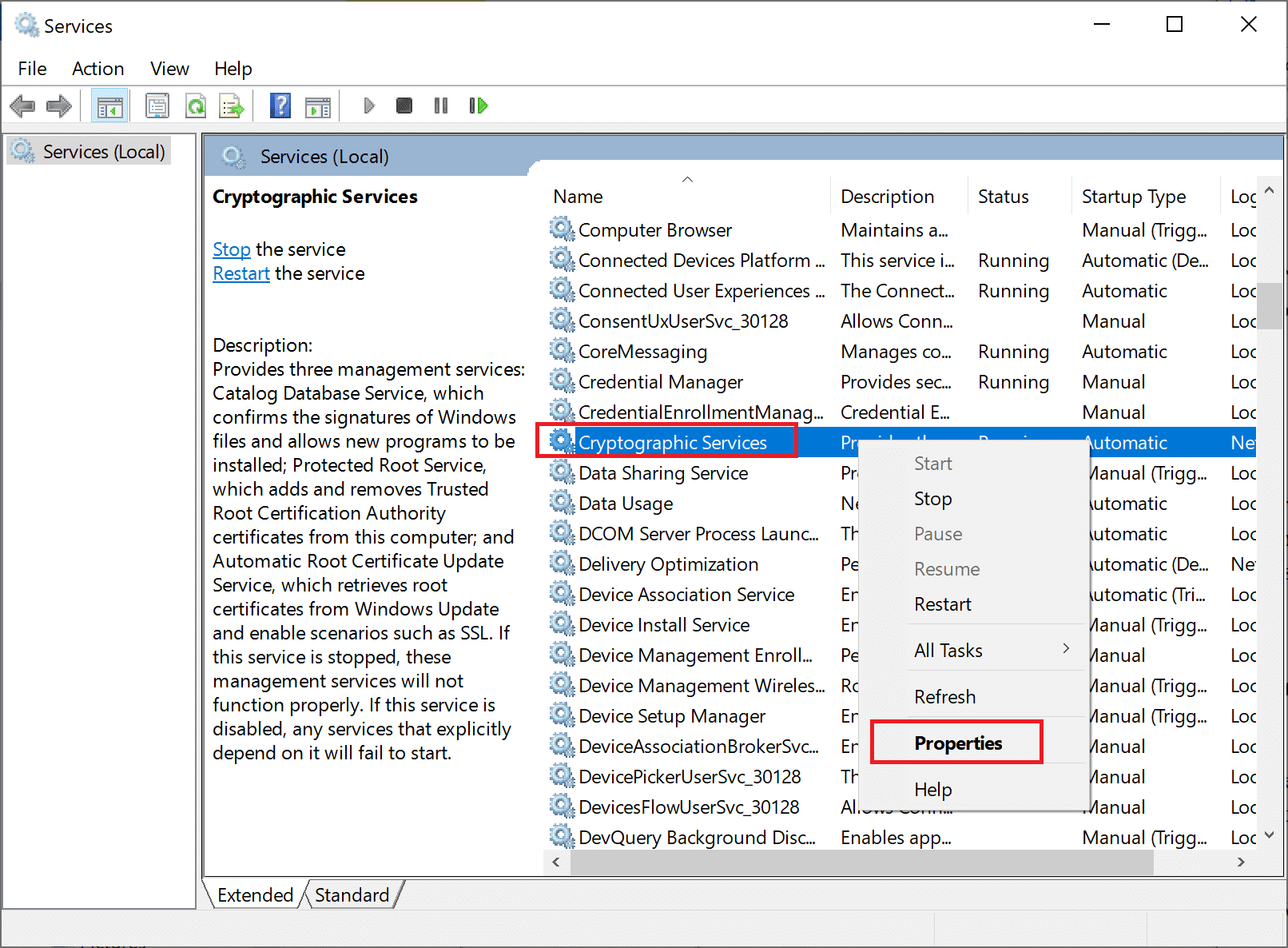Click the Stop Service toolbar icon

[x=403, y=105]
